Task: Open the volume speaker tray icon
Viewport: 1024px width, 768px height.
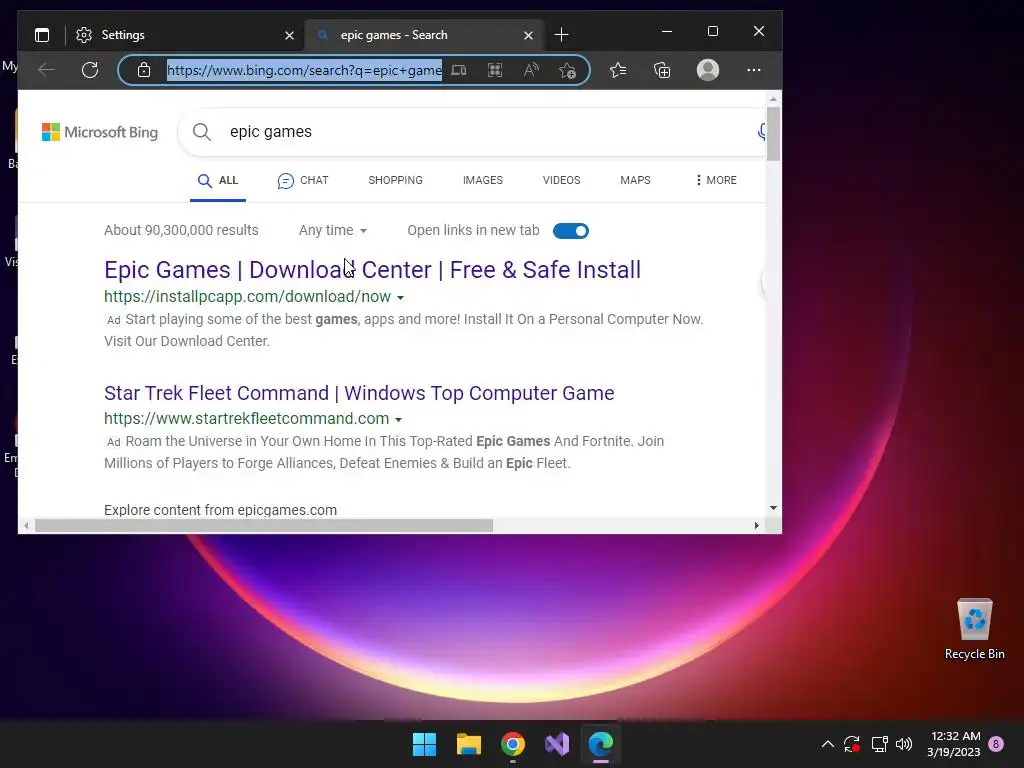Action: pos(904,744)
